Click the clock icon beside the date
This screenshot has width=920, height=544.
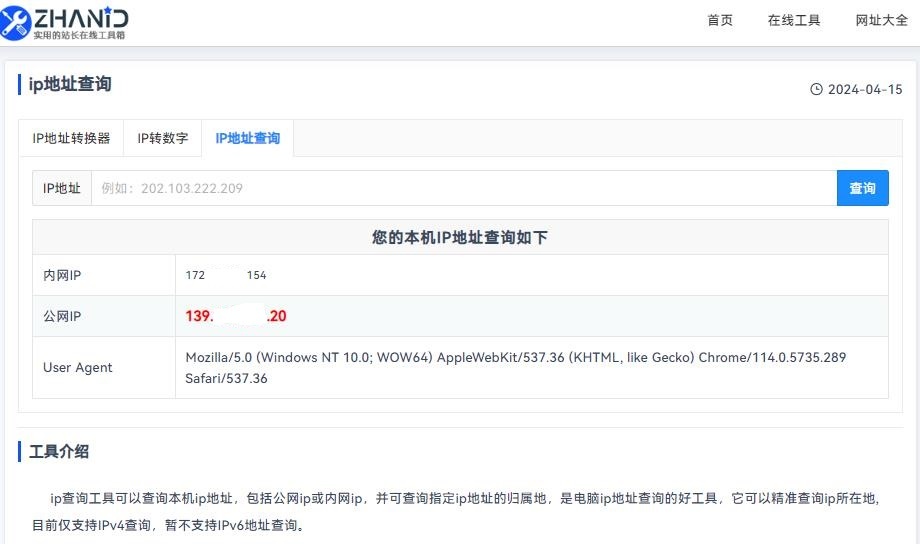coord(816,89)
